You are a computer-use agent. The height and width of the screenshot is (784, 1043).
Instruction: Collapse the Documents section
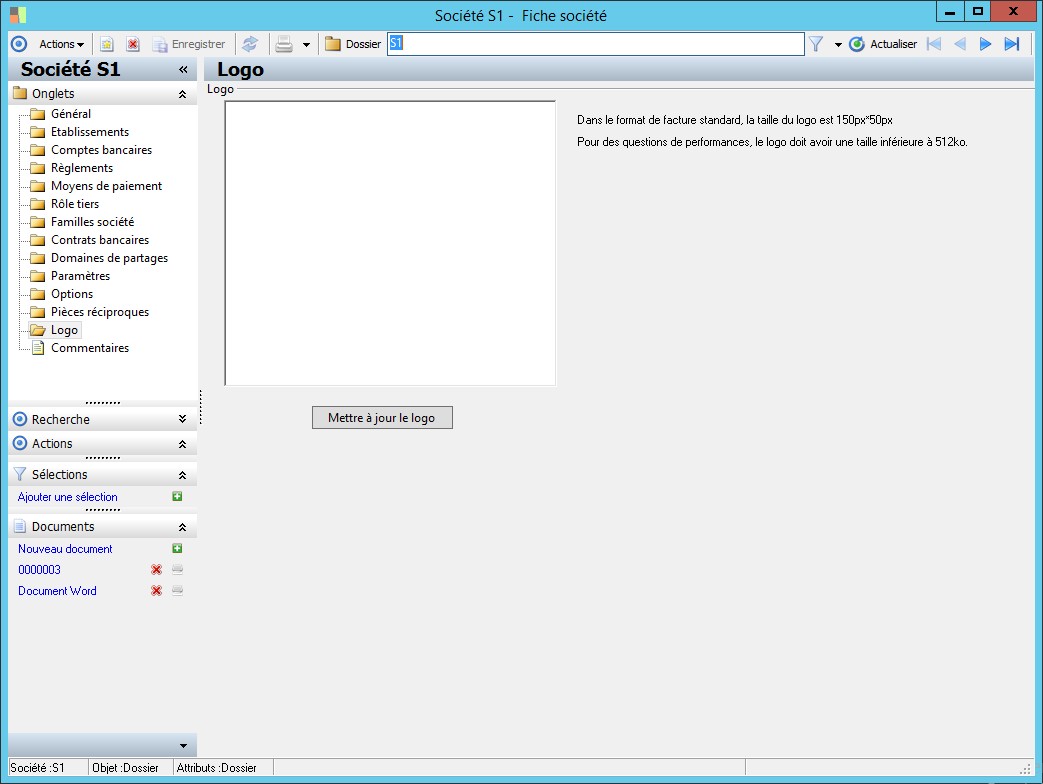(182, 527)
